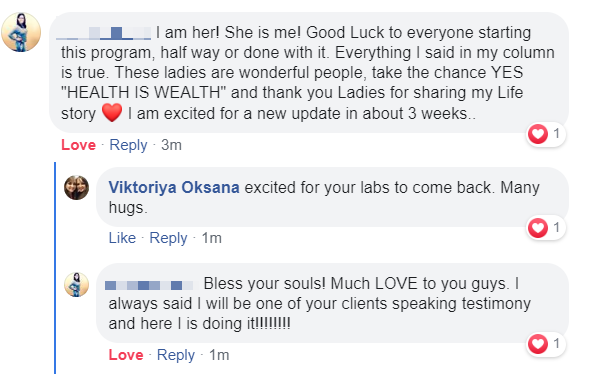595x382 pixels.
Task: Toggle Love on the last reply
Action: tap(126, 355)
